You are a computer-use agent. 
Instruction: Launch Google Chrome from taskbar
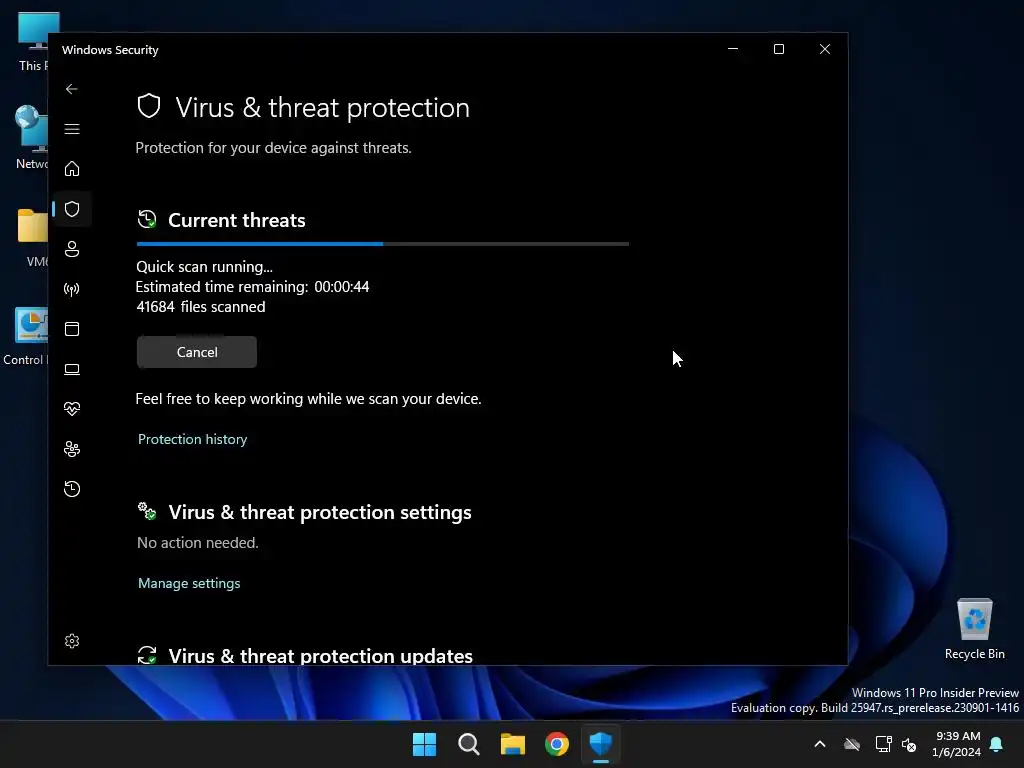557,744
